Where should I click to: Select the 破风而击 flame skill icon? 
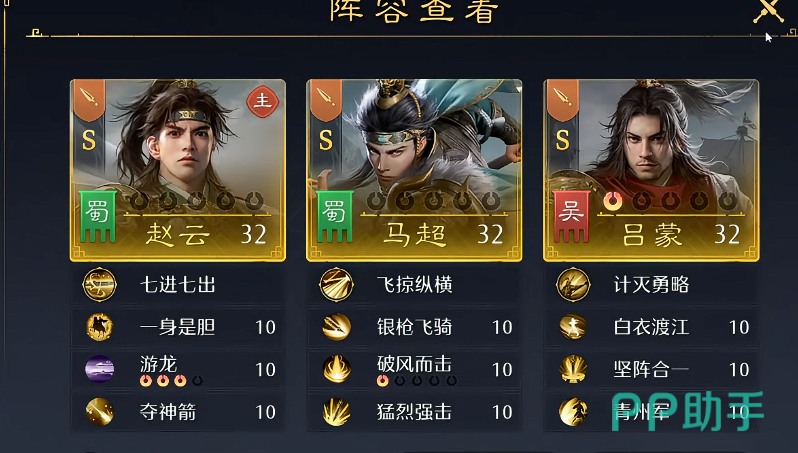pos(336,369)
